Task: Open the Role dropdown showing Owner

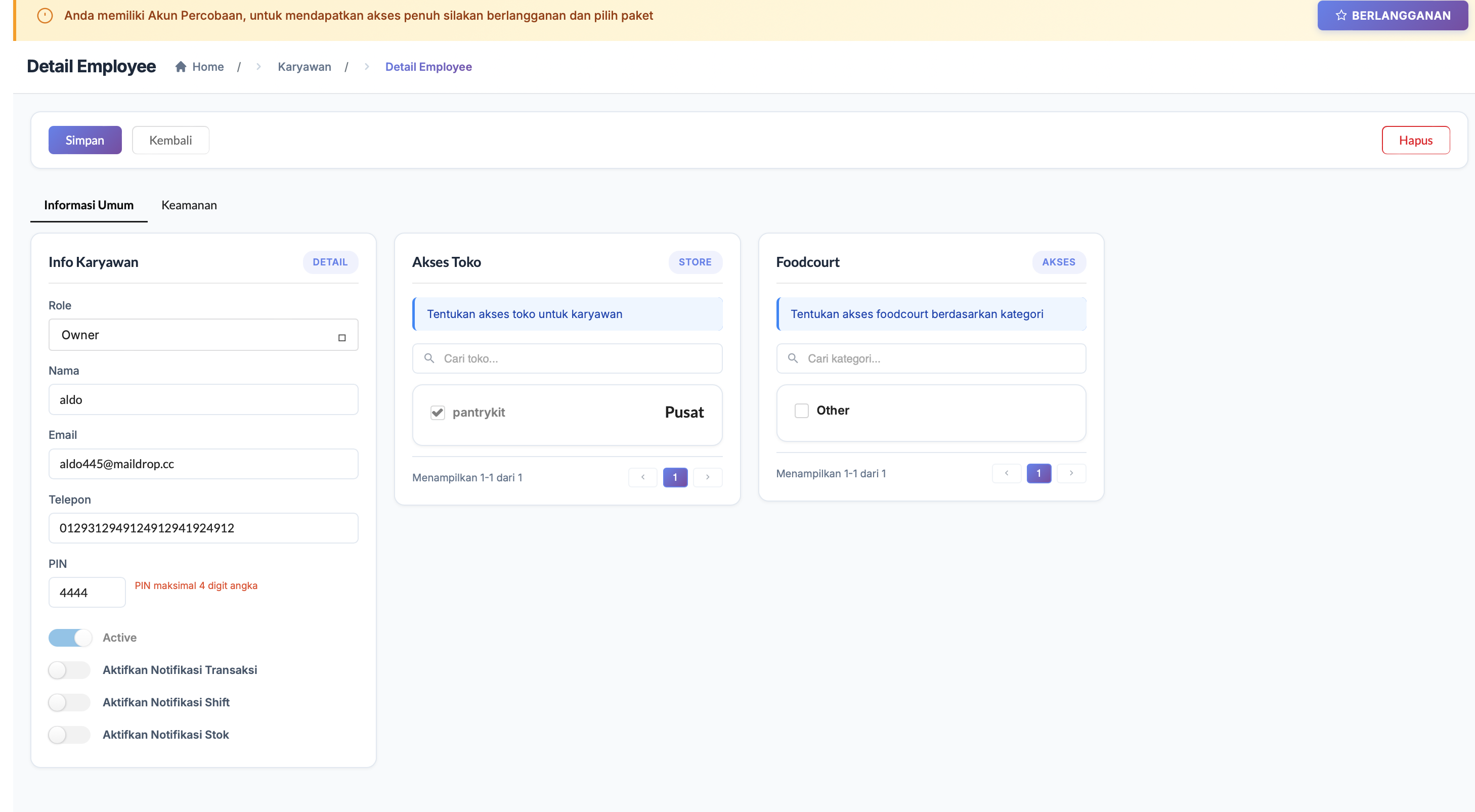Action: pos(203,335)
